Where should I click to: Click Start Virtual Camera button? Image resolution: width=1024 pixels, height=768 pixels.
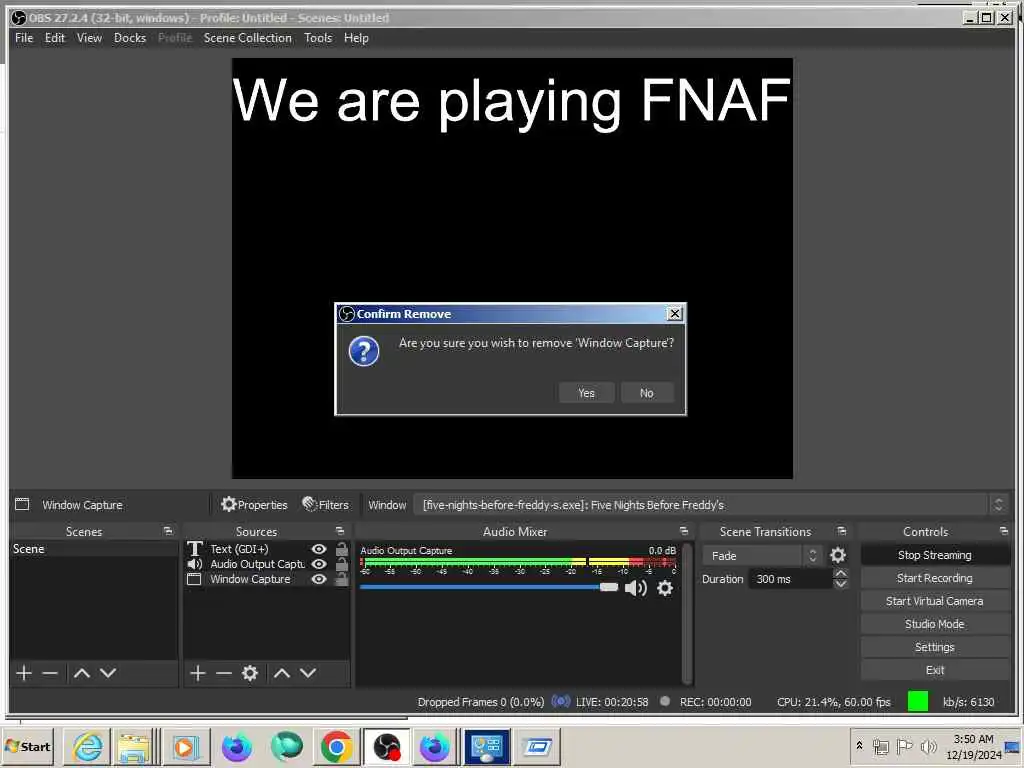[x=935, y=601]
